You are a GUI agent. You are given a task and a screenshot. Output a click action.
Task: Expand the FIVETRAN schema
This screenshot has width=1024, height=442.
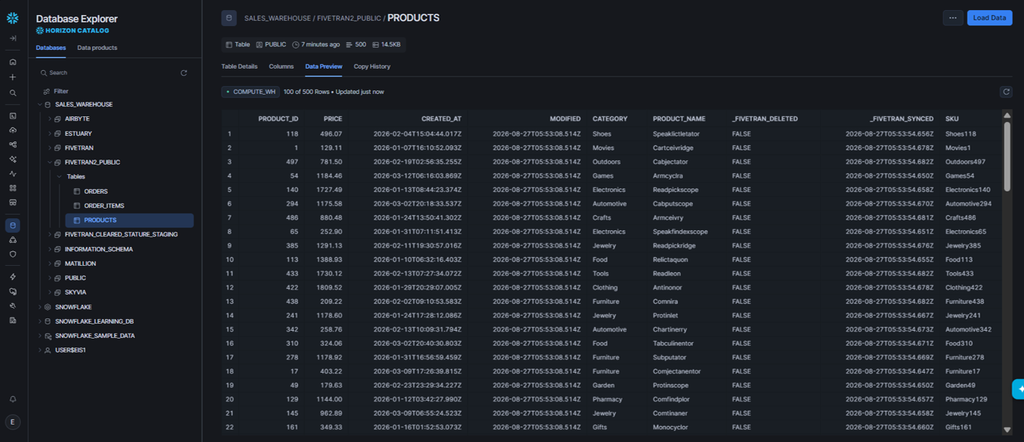coord(50,148)
